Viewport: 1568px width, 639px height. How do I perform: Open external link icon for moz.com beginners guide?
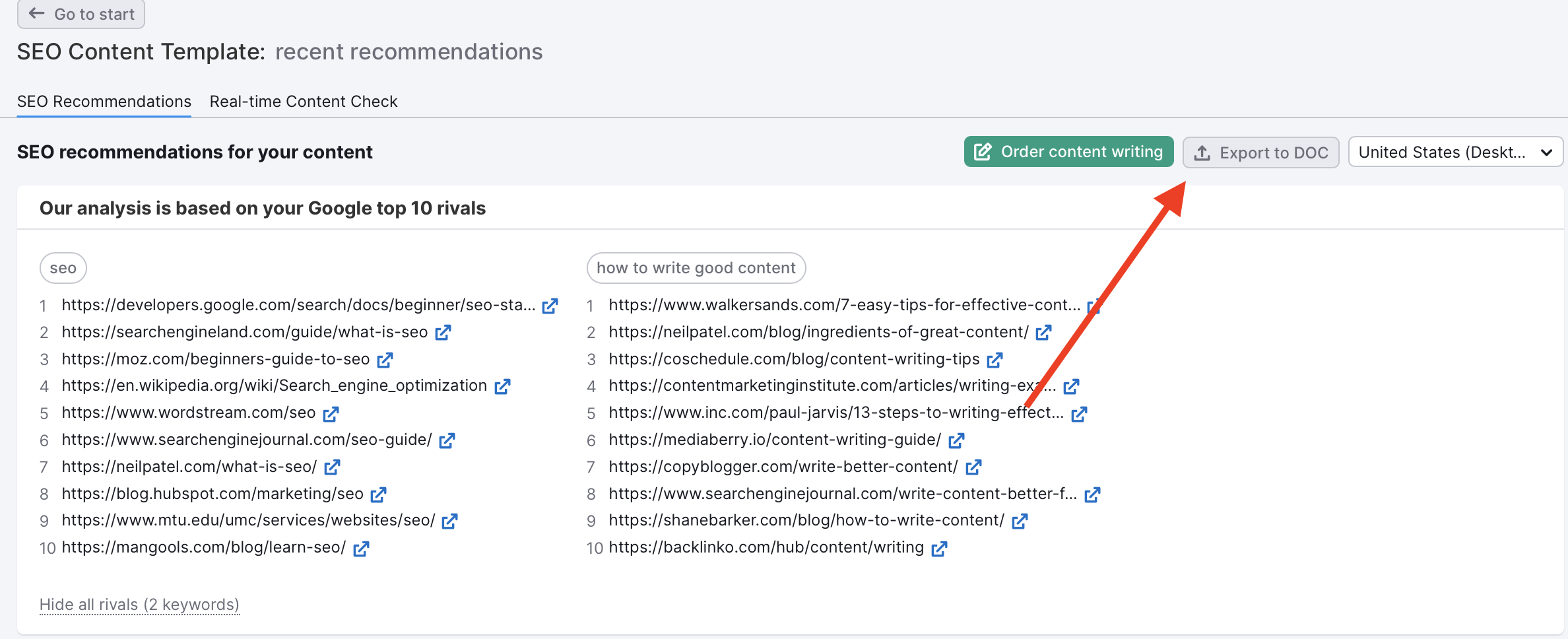385,360
